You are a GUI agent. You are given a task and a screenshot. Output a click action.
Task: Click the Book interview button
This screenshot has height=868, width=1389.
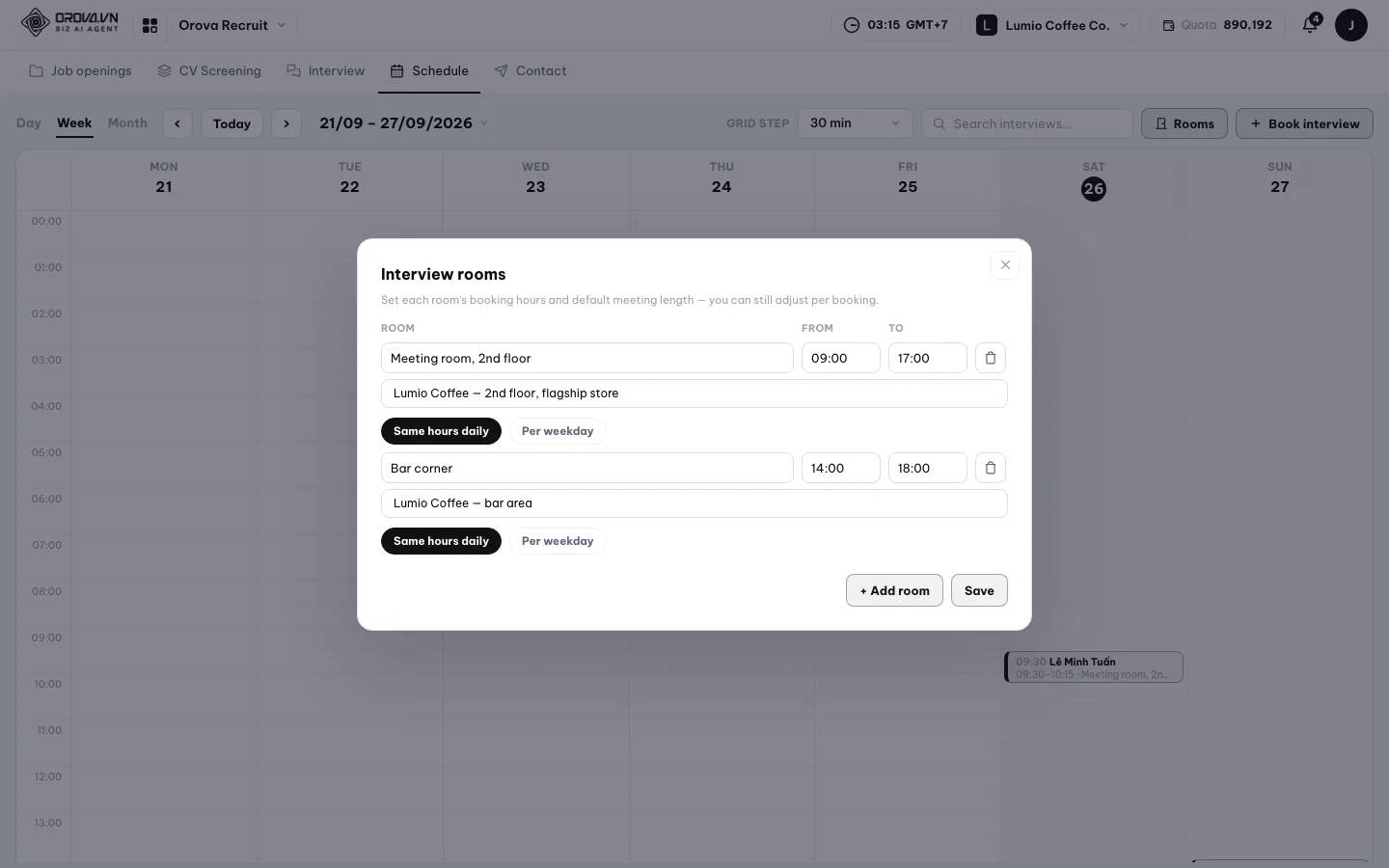[x=1304, y=123]
